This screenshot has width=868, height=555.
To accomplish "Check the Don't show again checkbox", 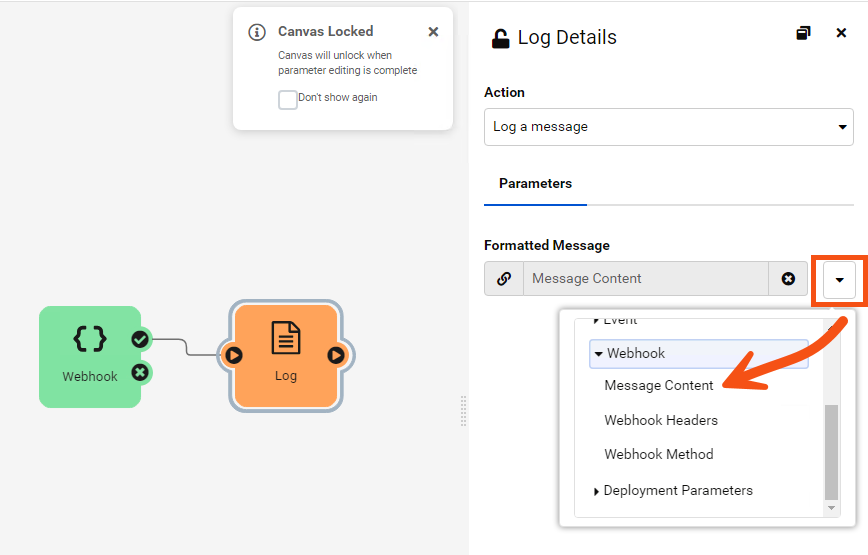I will [x=287, y=100].
